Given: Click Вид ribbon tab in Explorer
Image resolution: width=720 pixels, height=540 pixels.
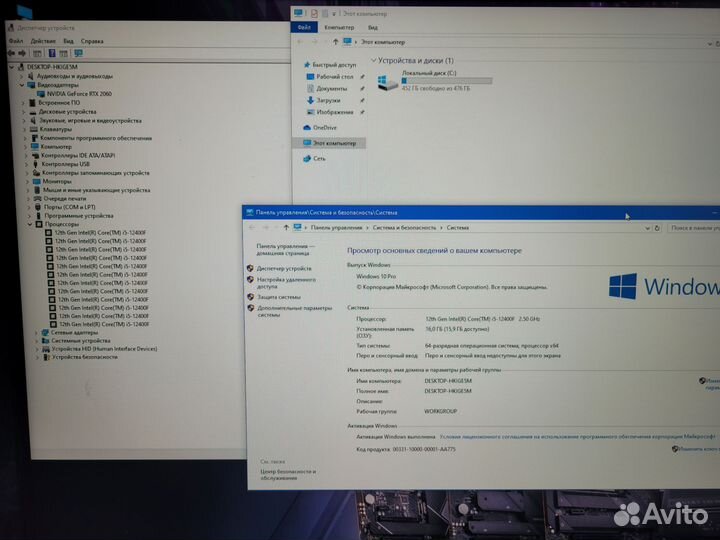Looking at the screenshot, I should (373, 28).
